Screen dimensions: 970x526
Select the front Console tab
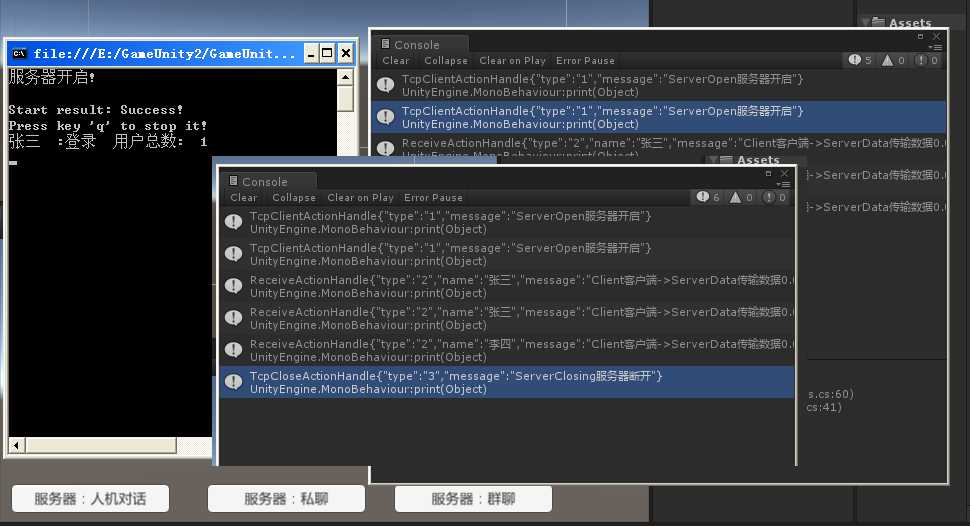click(x=268, y=181)
